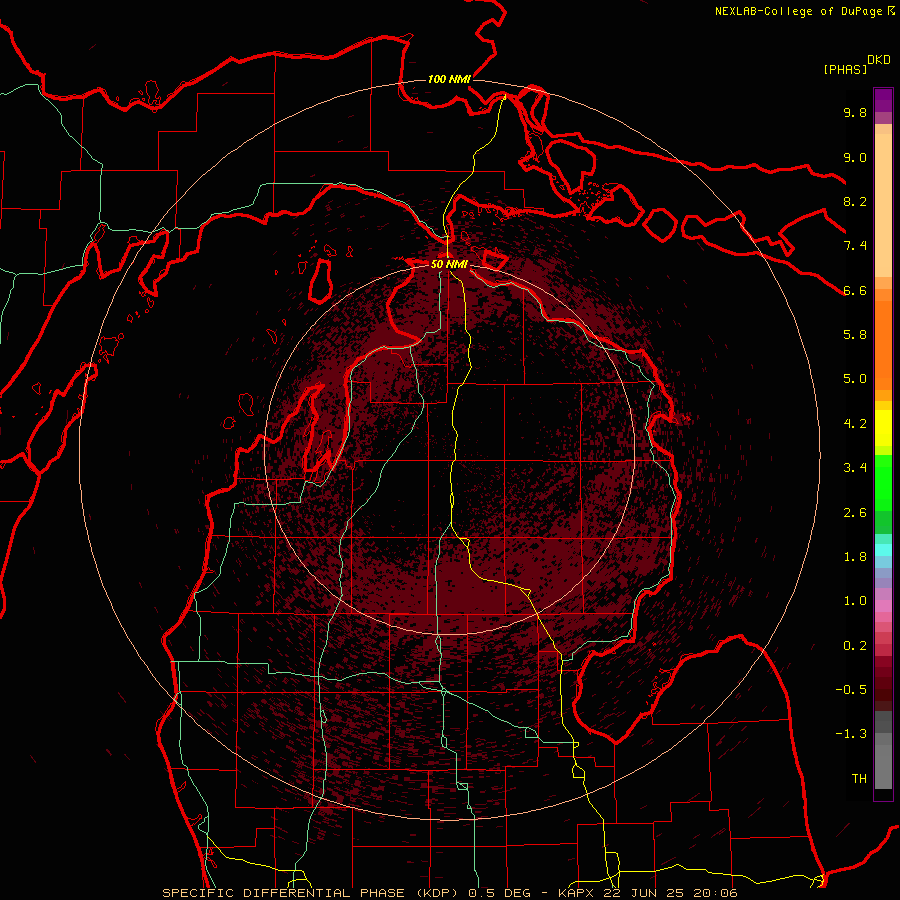This screenshot has height=900, width=900.
Task: Click the 5.8 legend value
Action: (x=855, y=335)
